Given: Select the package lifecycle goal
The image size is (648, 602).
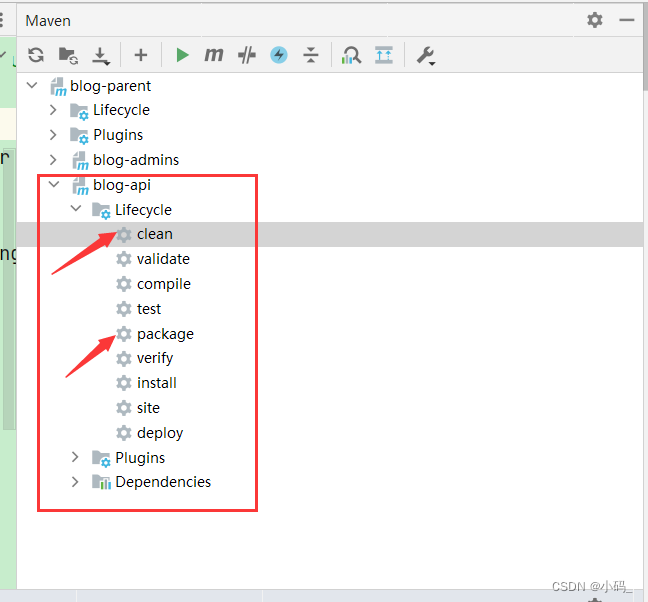Looking at the screenshot, I should coord(165,334).
